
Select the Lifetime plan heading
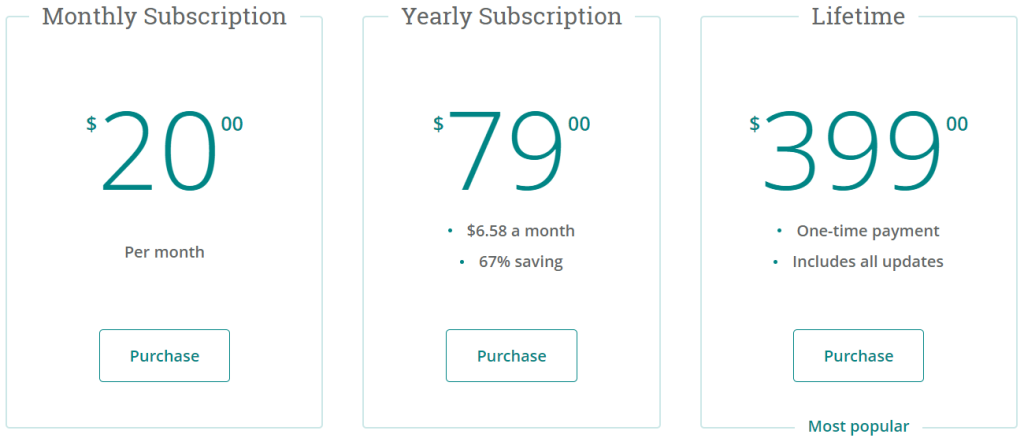(x=858, y=16)
